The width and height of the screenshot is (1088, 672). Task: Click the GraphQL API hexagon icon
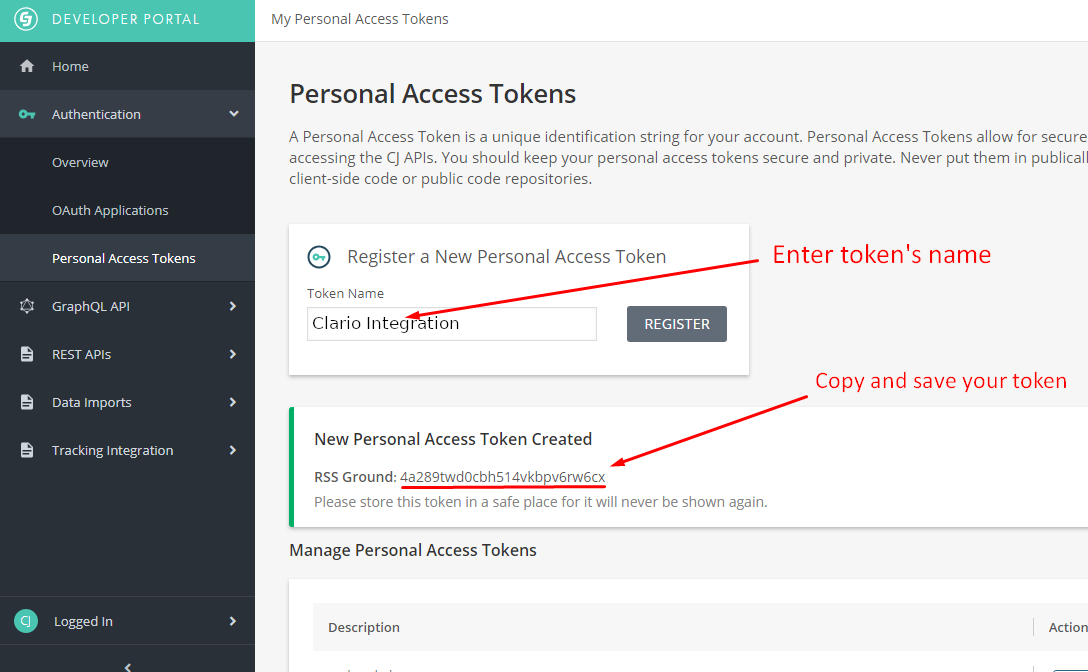(x=27, y=306)
